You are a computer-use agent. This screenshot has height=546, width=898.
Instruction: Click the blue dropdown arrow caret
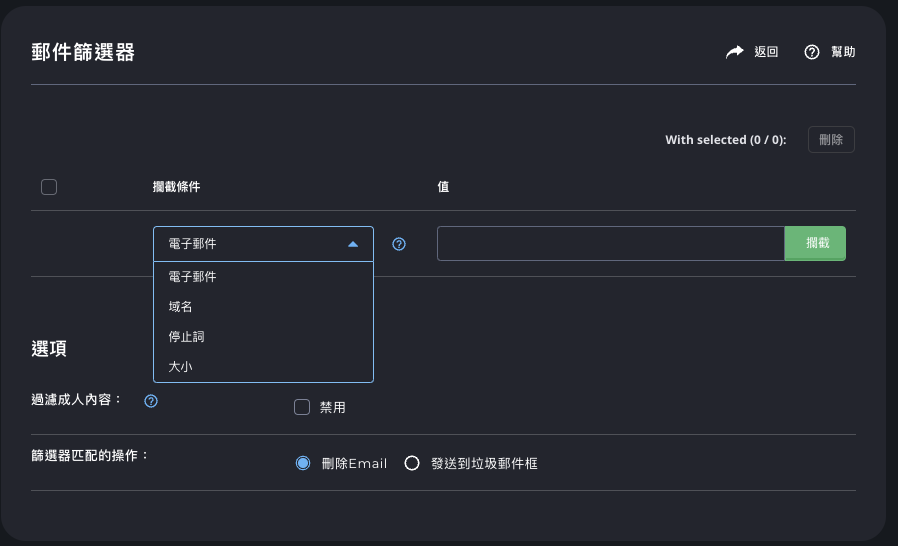tap(353, 244)
